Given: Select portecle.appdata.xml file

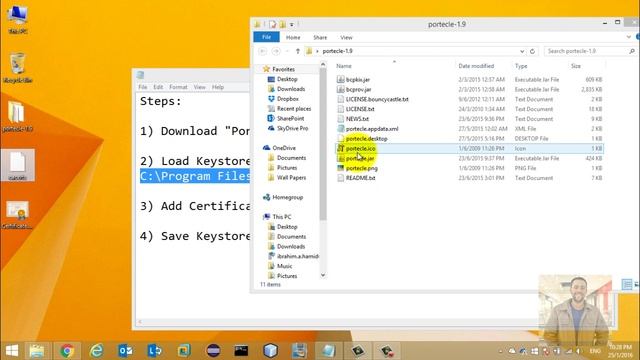Looking at the screenshot, I should [x=372, y=129].
